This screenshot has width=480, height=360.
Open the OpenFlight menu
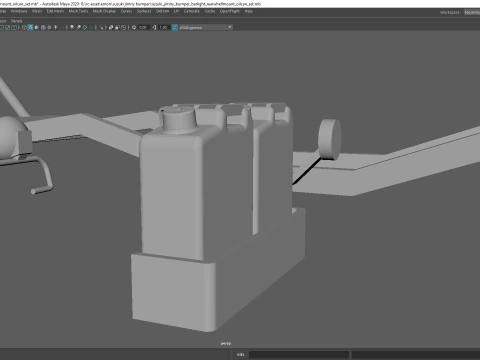[x=230, y=11]
